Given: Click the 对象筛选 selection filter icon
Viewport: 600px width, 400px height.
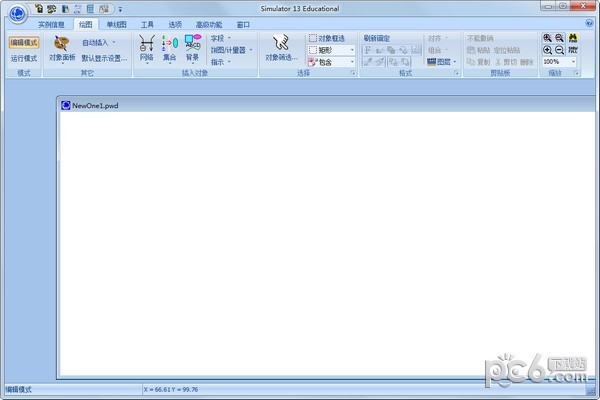Looking at the screenshot, I should pyautogui.click(x=281, y=45).
